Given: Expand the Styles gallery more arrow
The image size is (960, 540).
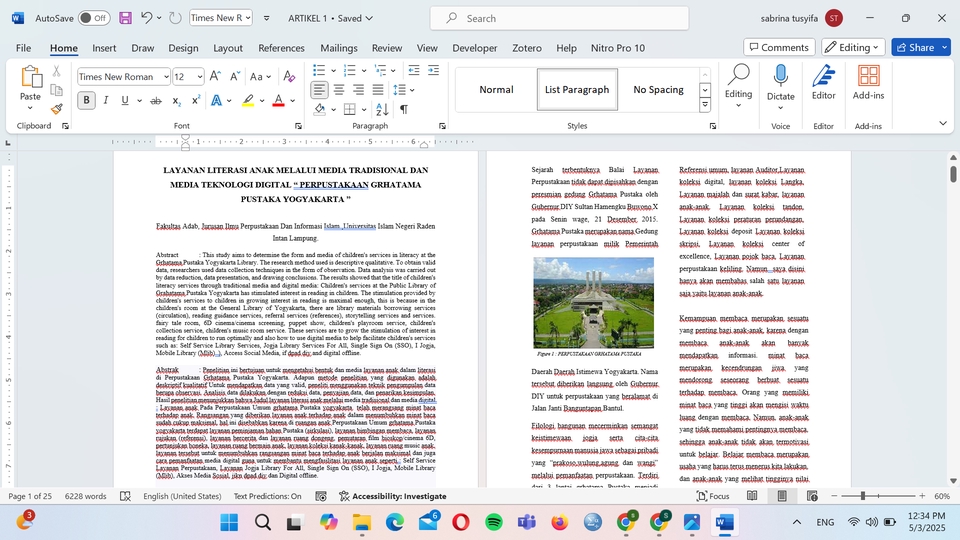Looking at the screenshot, I should (x=705, y=105).
